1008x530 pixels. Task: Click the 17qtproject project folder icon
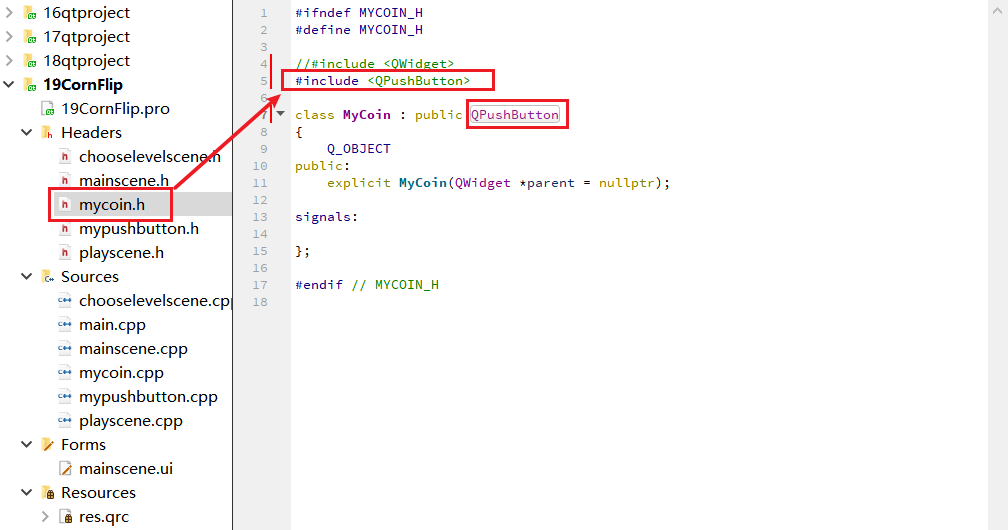pos(30,37)
